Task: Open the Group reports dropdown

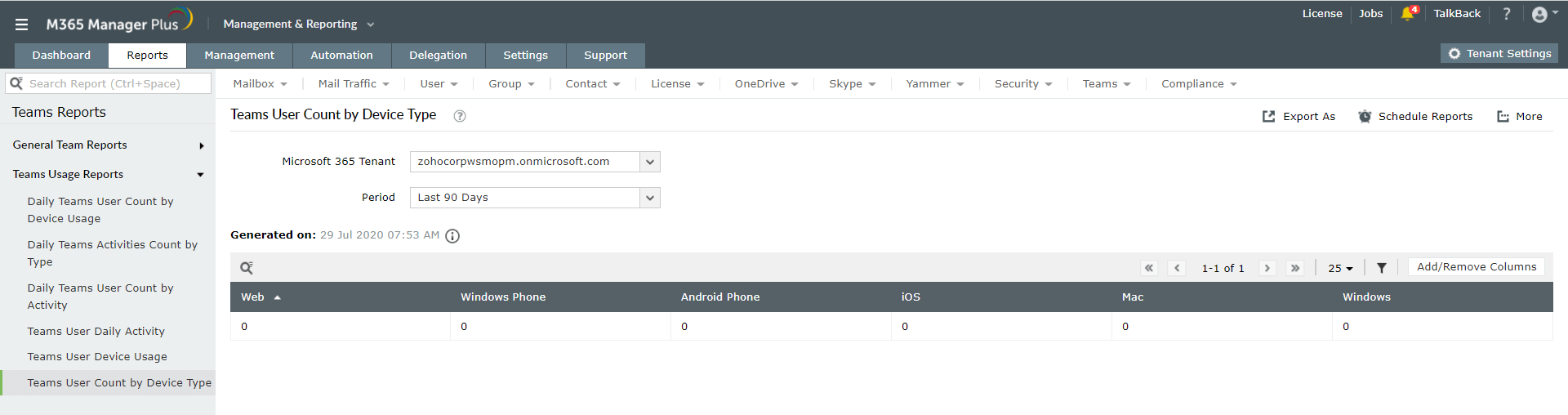Action: (x=511, y=84)
